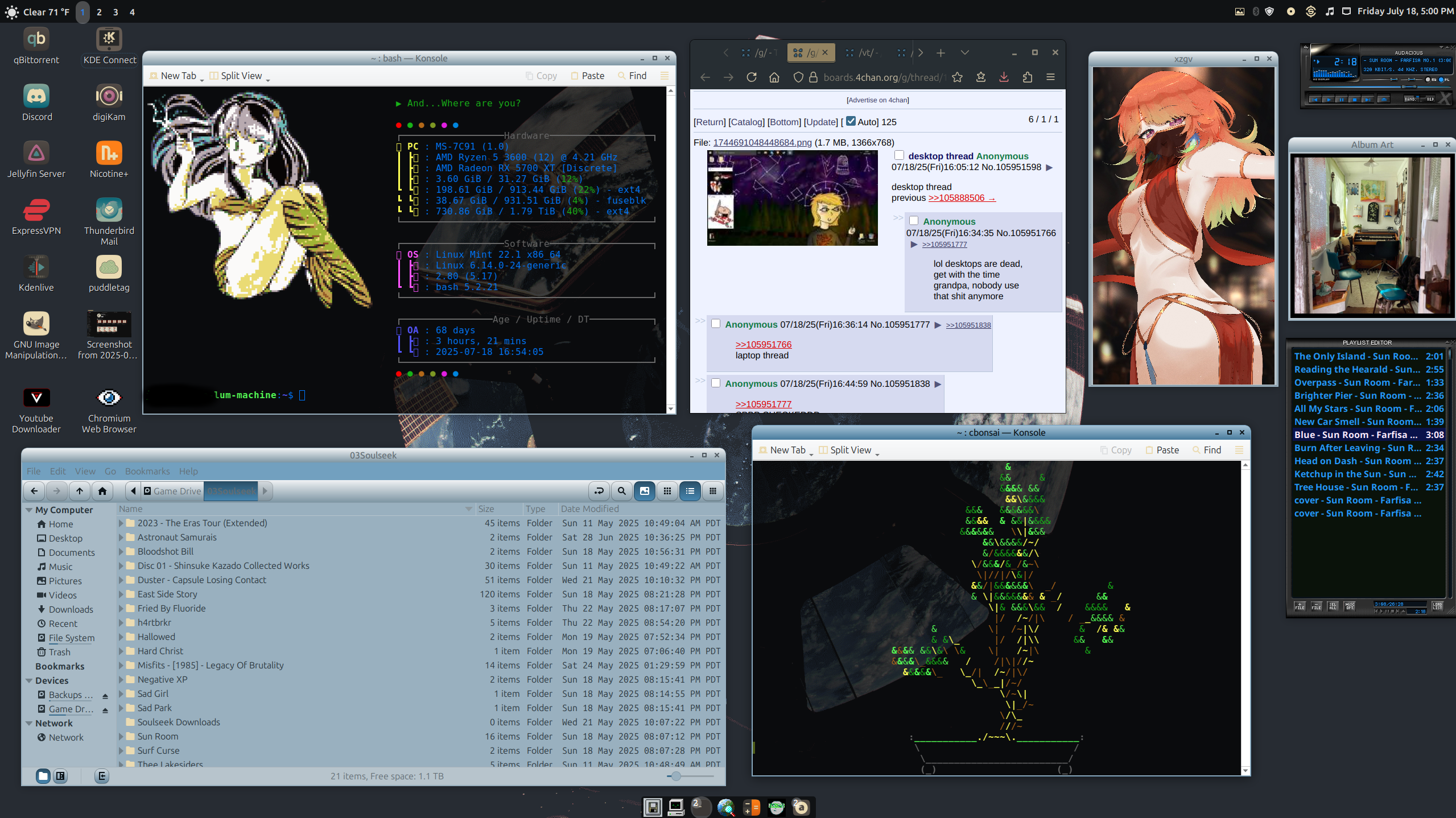Tick the checkbox for post No.105951838
Viewport: 1456px width, 818px height.
tap(716, 383)
